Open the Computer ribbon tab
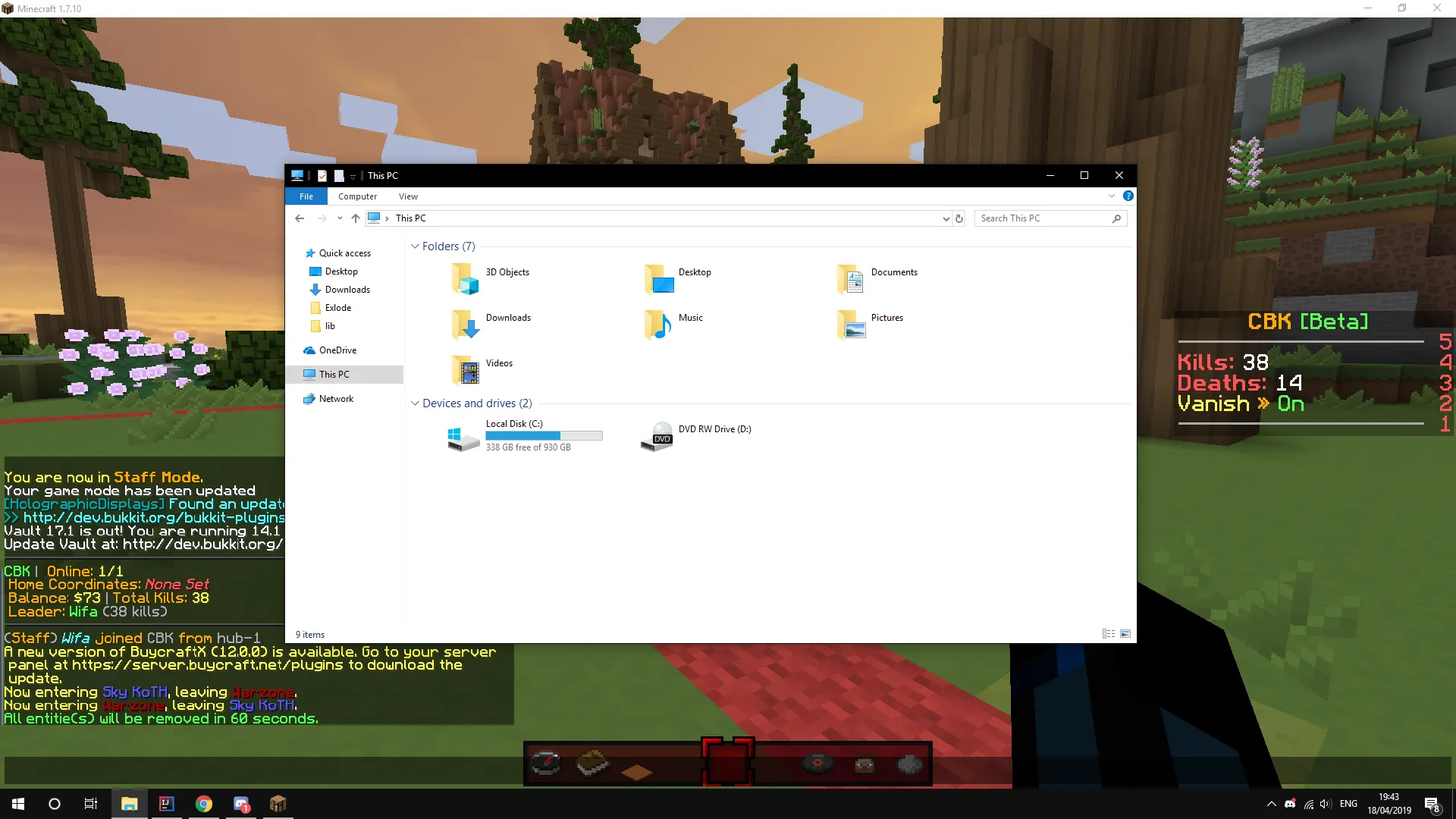The image size is (1456, 819). click(x=357, y=196)
